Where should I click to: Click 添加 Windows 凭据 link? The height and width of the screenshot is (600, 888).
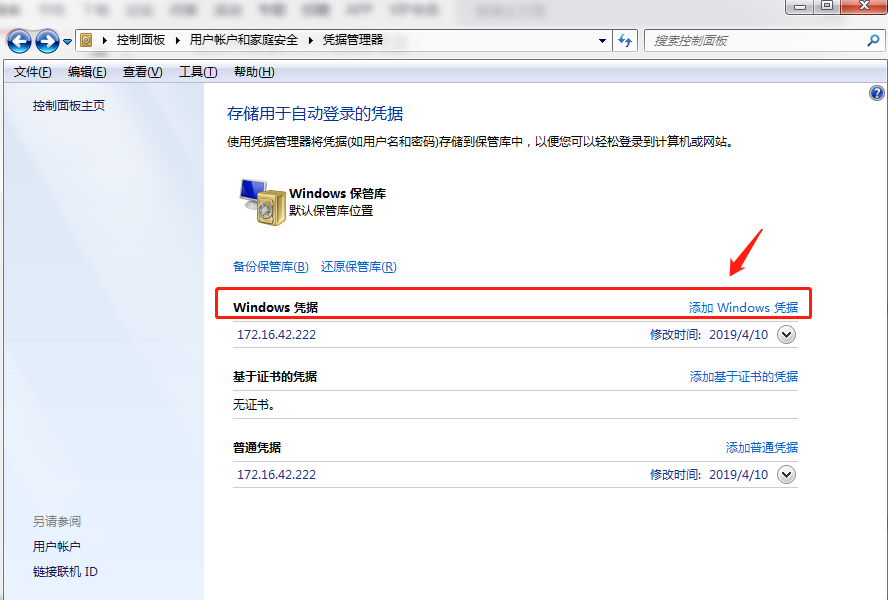[743, 308]
